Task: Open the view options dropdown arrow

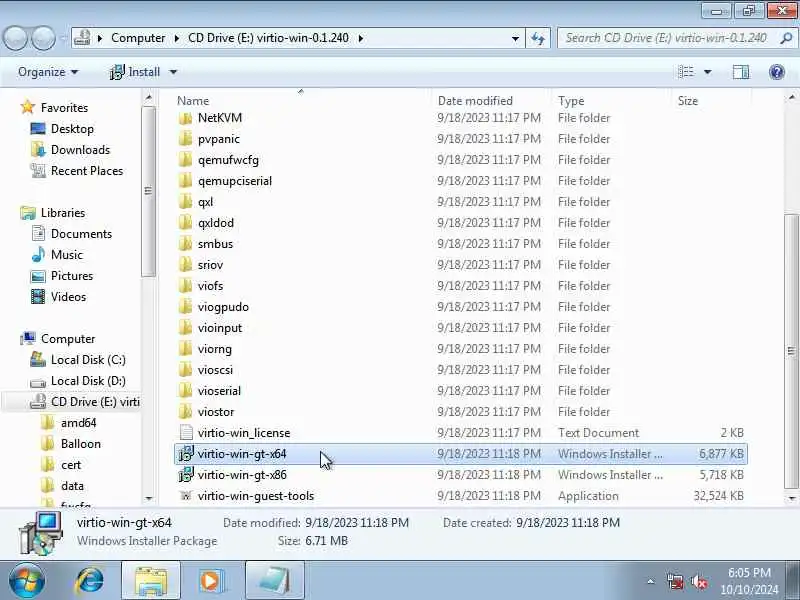Action: [708, 72]
